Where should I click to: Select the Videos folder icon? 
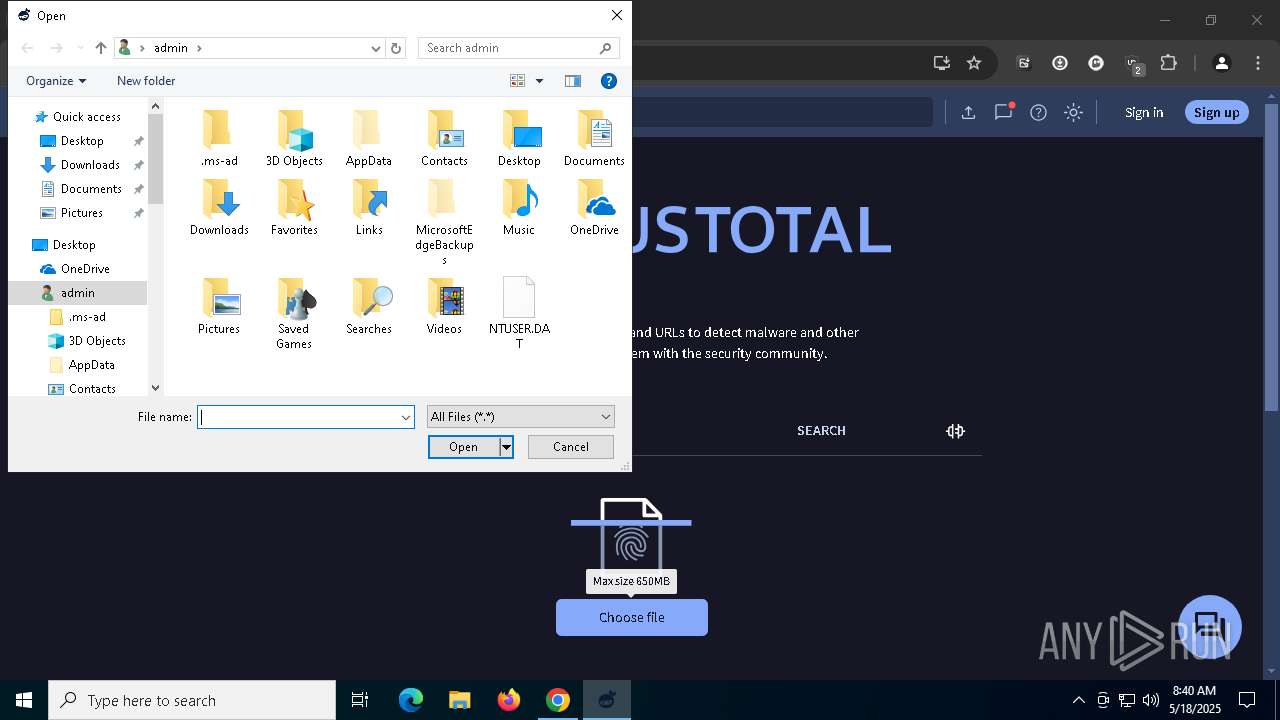click(444, 298)
